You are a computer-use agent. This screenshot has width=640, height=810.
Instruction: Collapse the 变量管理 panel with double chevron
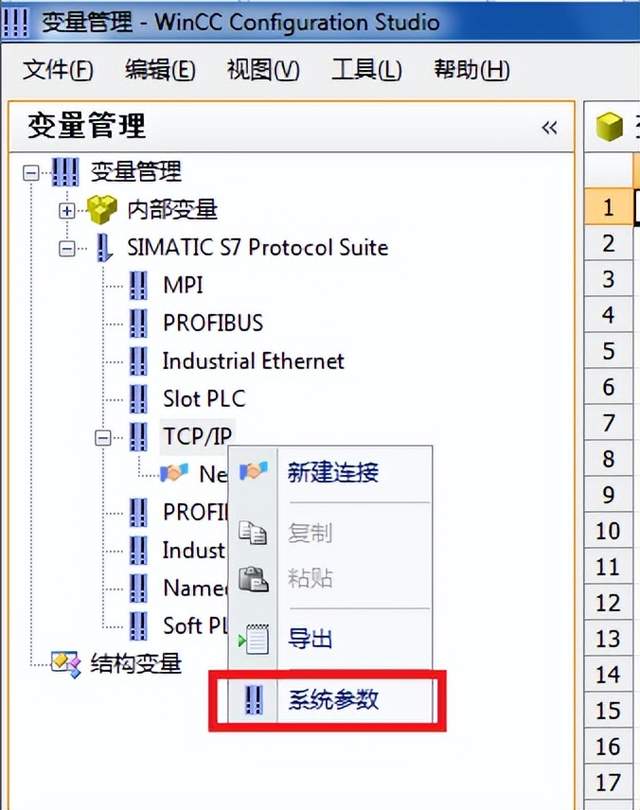coord(549,127)
